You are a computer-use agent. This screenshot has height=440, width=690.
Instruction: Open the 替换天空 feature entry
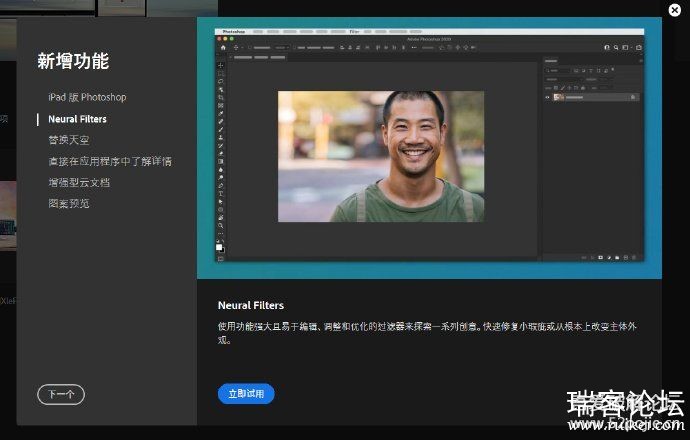[69, 140]
